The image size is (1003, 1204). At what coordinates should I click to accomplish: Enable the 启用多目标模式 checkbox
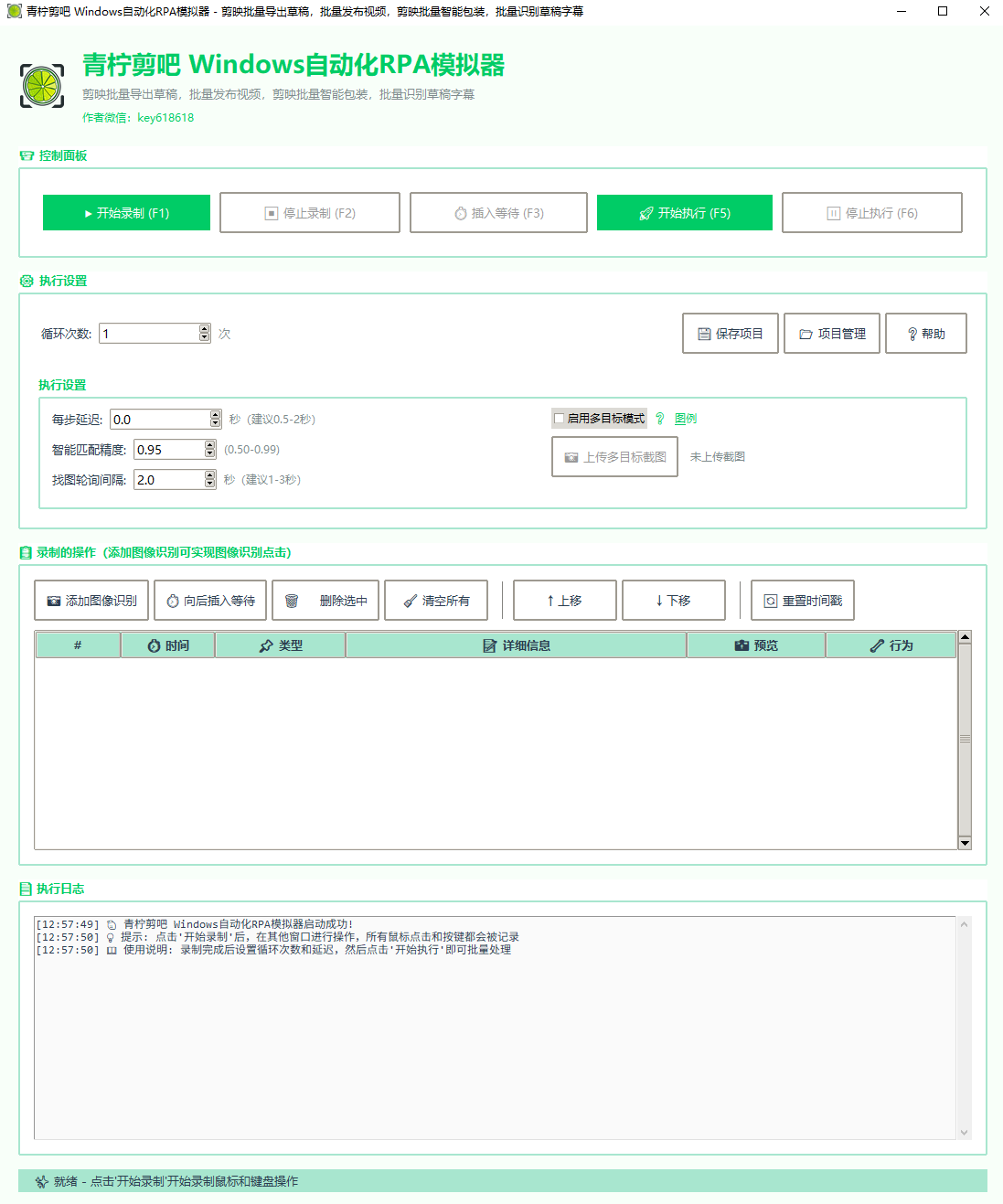point(560,419)
